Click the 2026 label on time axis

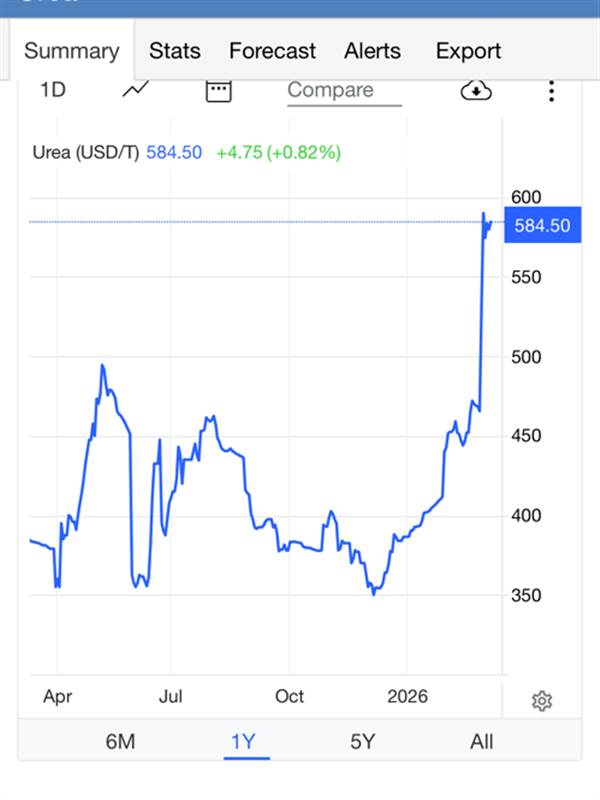pyautogui.click(x=406, y=696)
